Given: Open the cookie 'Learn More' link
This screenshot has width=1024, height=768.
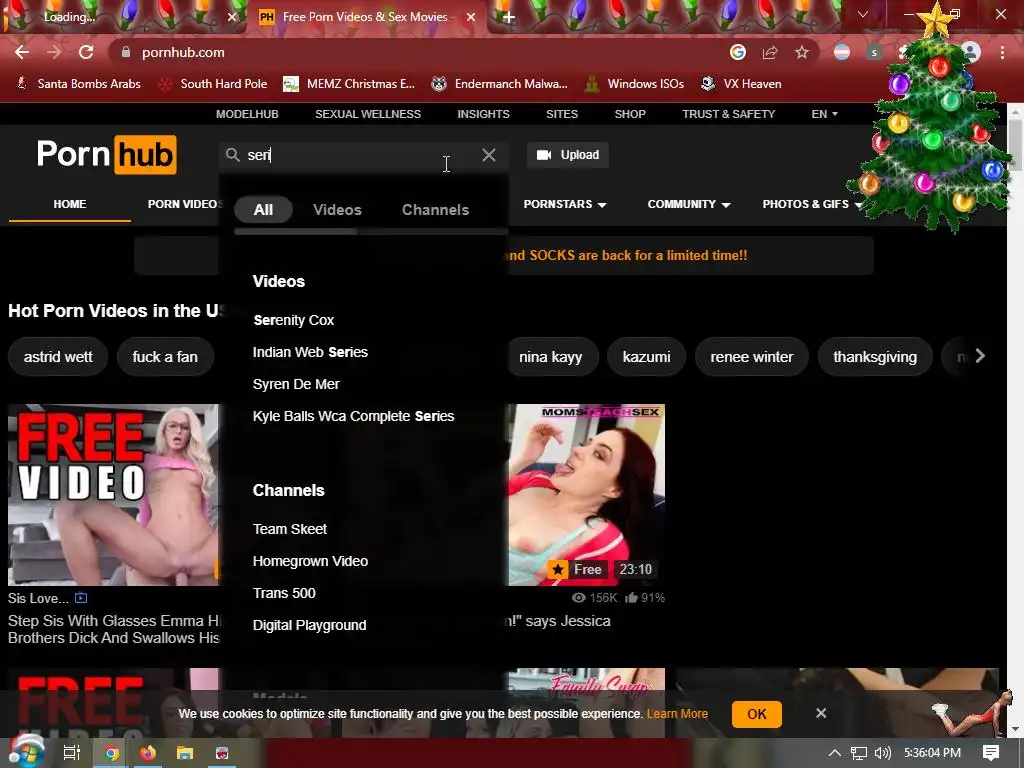Looking at the screenshot, I should (677, 714).
